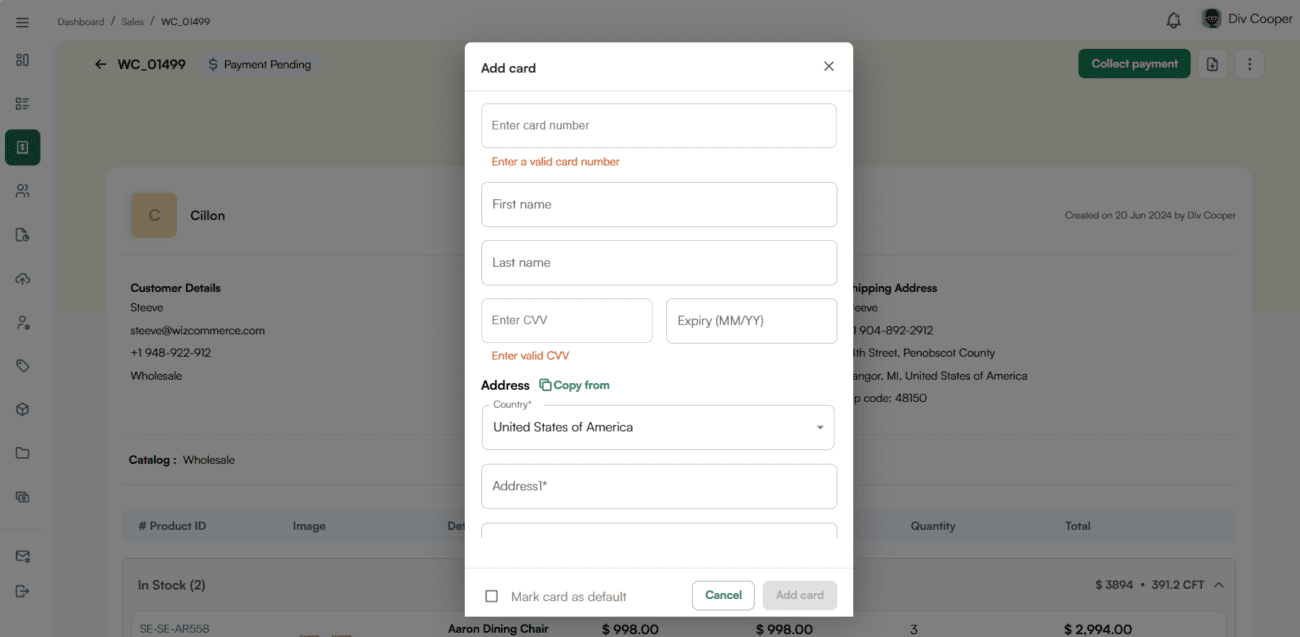Click the logout icon in sidebar
This screenshot has height=637, width=1300.
click(22, 591)
